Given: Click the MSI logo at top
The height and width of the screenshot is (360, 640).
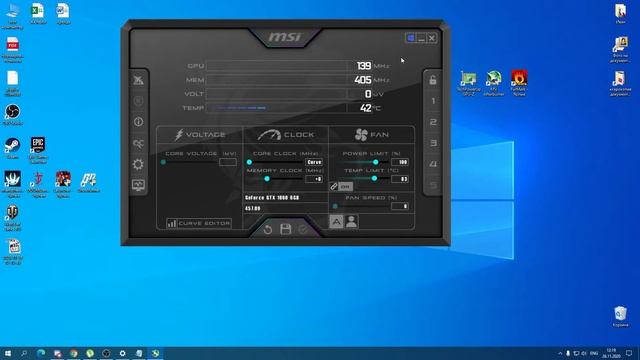Looking at the screenshot, I should [284, 37].
